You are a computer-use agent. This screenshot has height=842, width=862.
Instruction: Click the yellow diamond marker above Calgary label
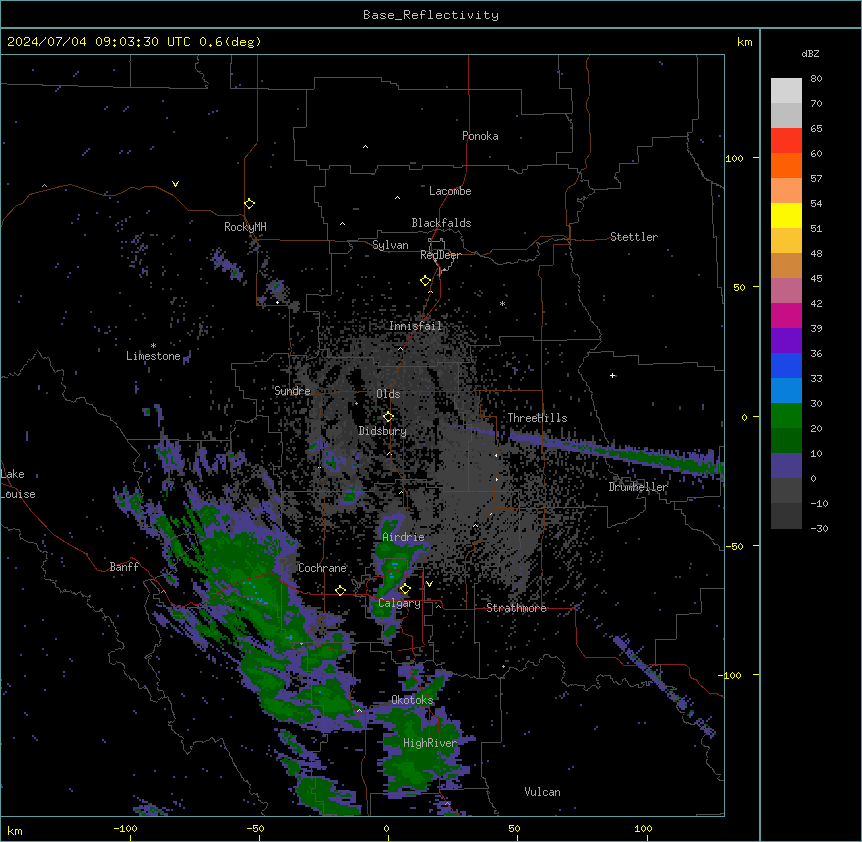pos(405,589)
